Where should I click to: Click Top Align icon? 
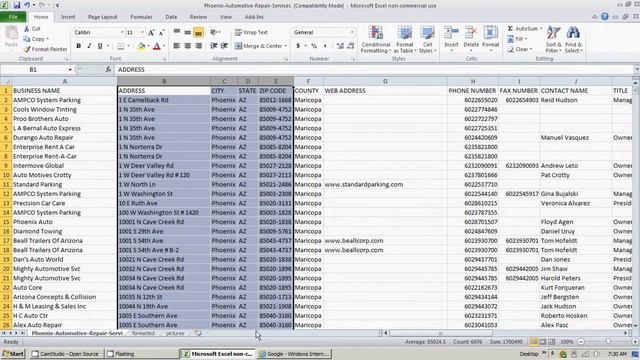pos(177,32)
